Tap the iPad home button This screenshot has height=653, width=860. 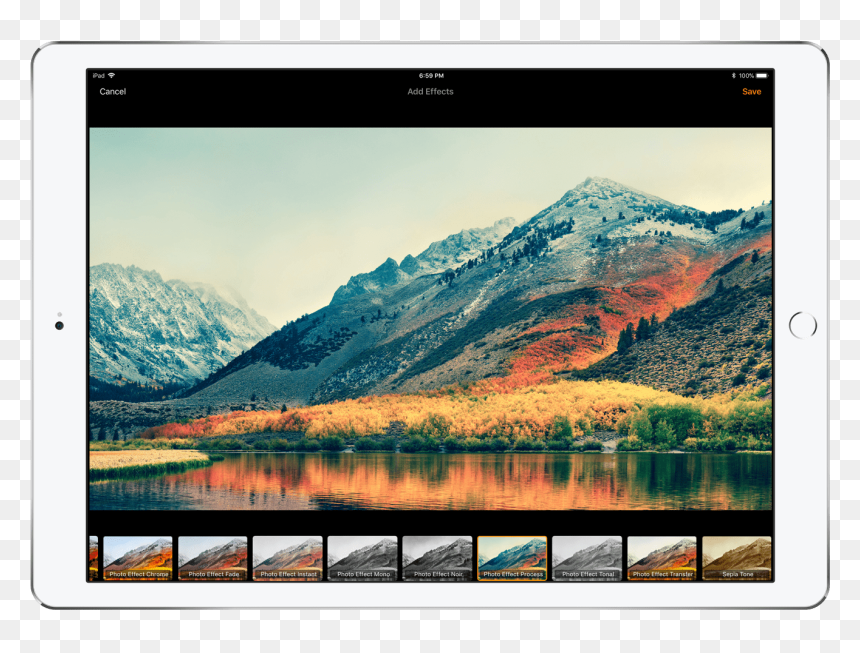803,325
